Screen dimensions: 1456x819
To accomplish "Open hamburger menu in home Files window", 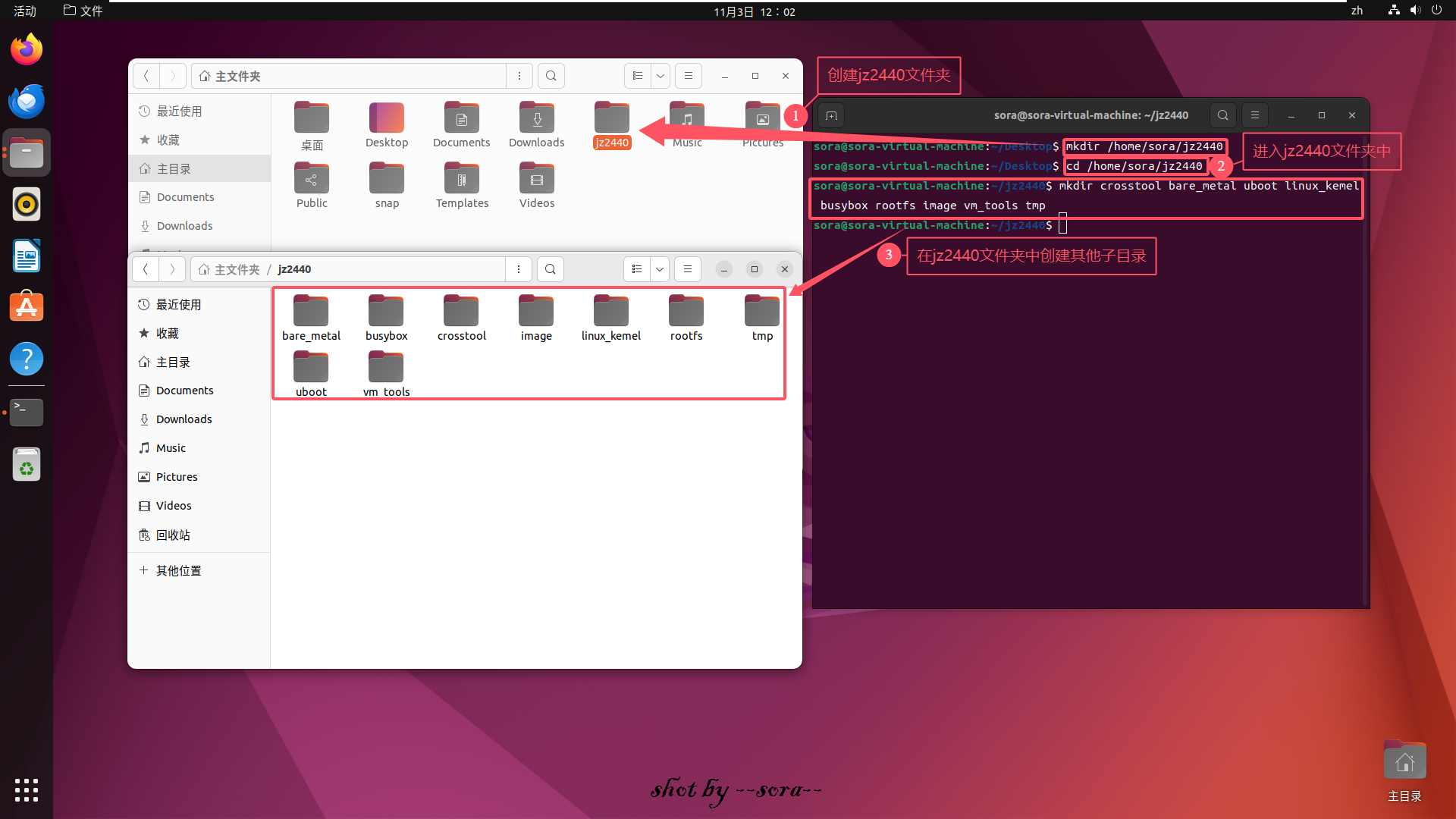I will pyautogui.click(x=689, y=76).
